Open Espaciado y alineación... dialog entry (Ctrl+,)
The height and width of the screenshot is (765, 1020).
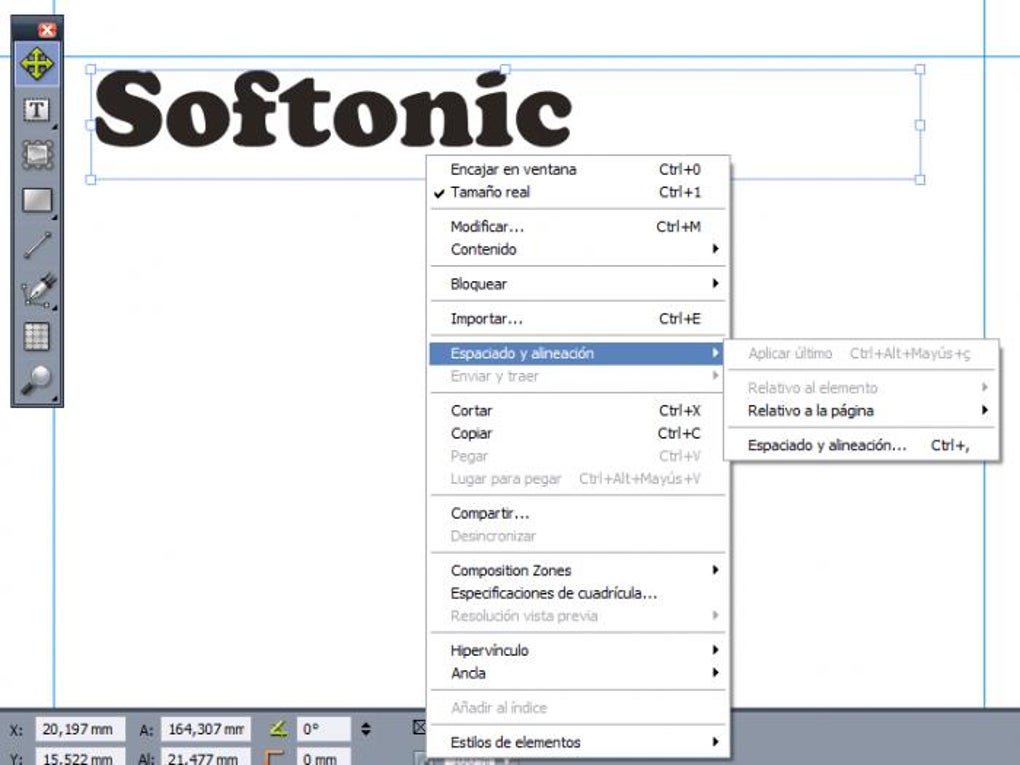[x=862, y=446]
